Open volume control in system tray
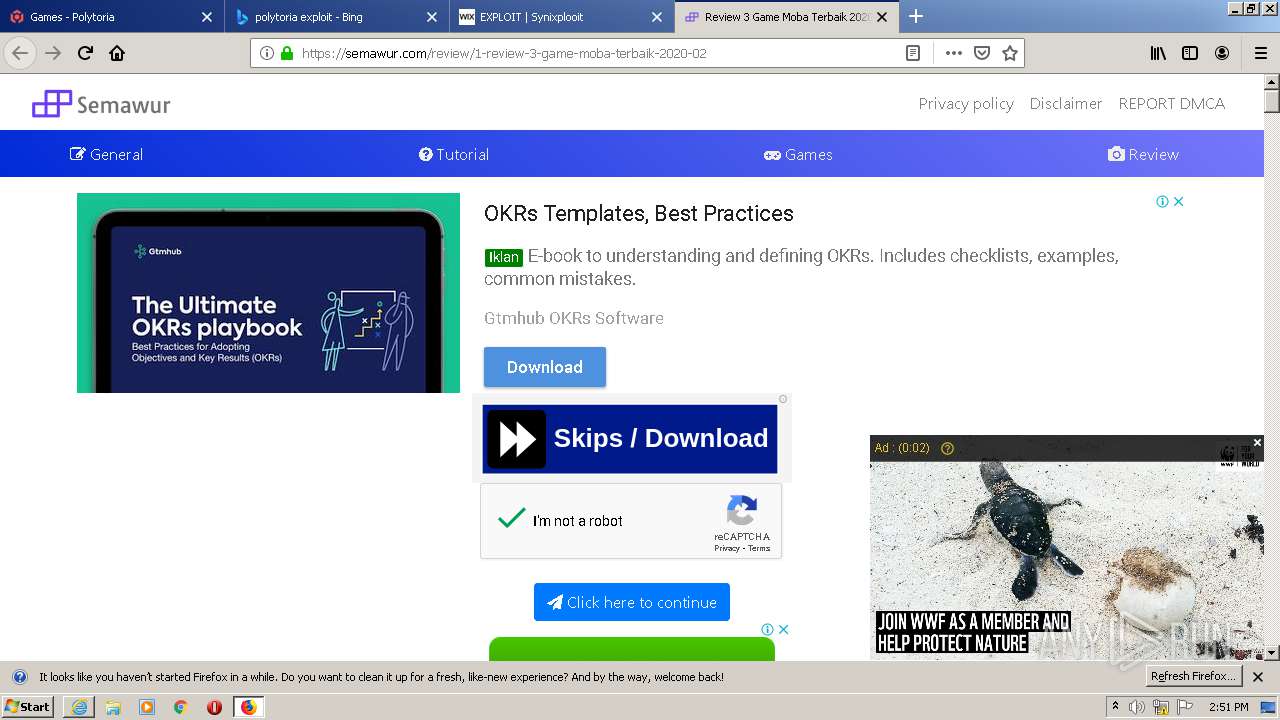 pyautogui.click(x=1137, y=707)
